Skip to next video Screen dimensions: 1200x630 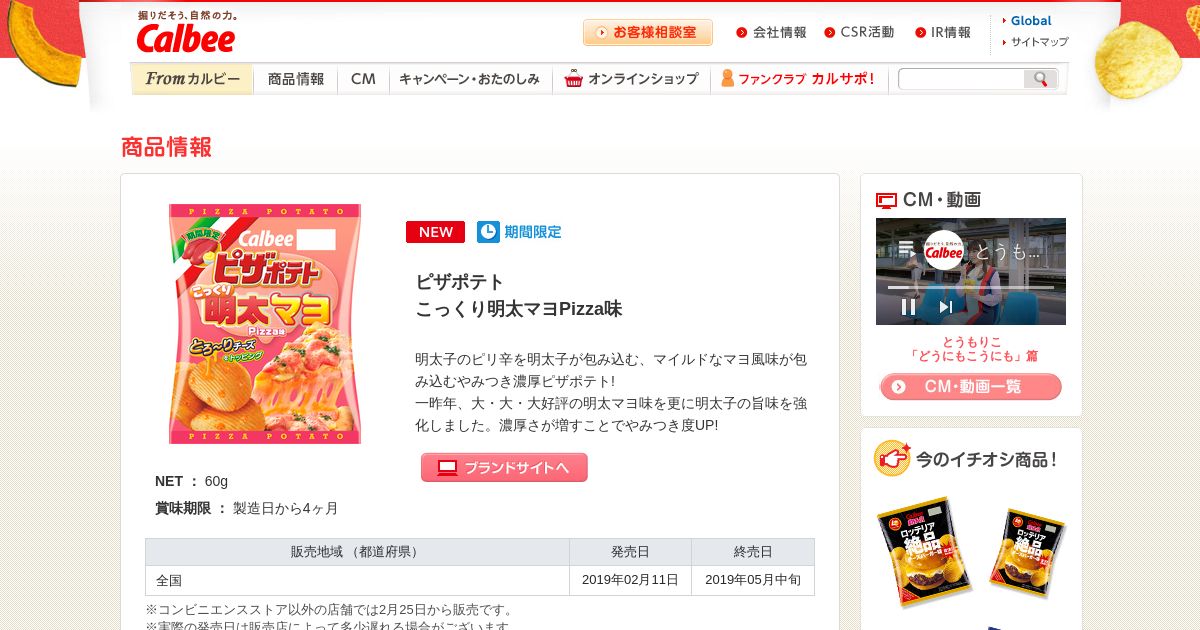(x=946, y=307)
